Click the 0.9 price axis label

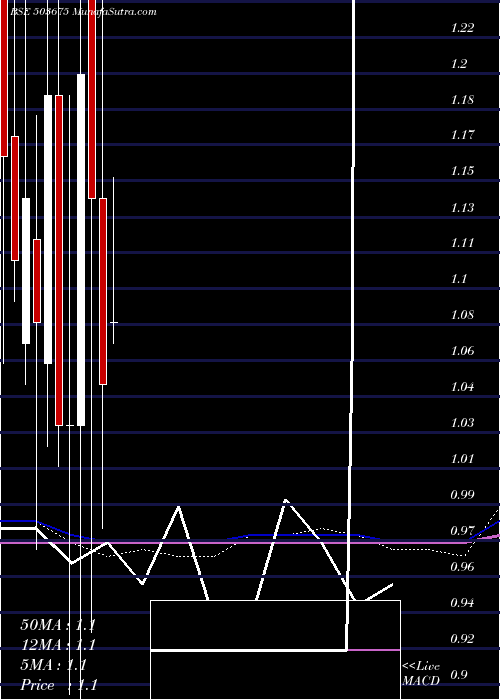pyautogui.click(x=459, y=675)
